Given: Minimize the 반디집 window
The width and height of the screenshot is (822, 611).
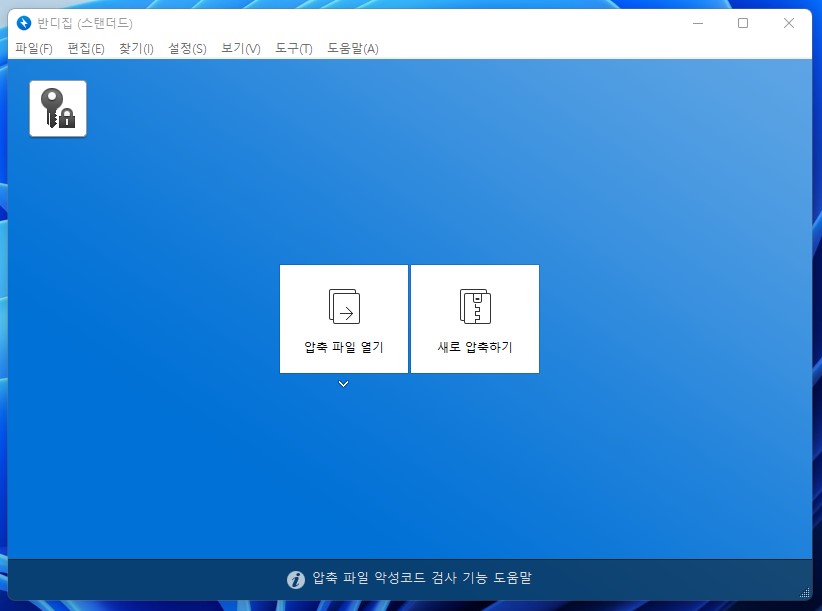Looking at the screenshot, I should (x=698, y=23).
